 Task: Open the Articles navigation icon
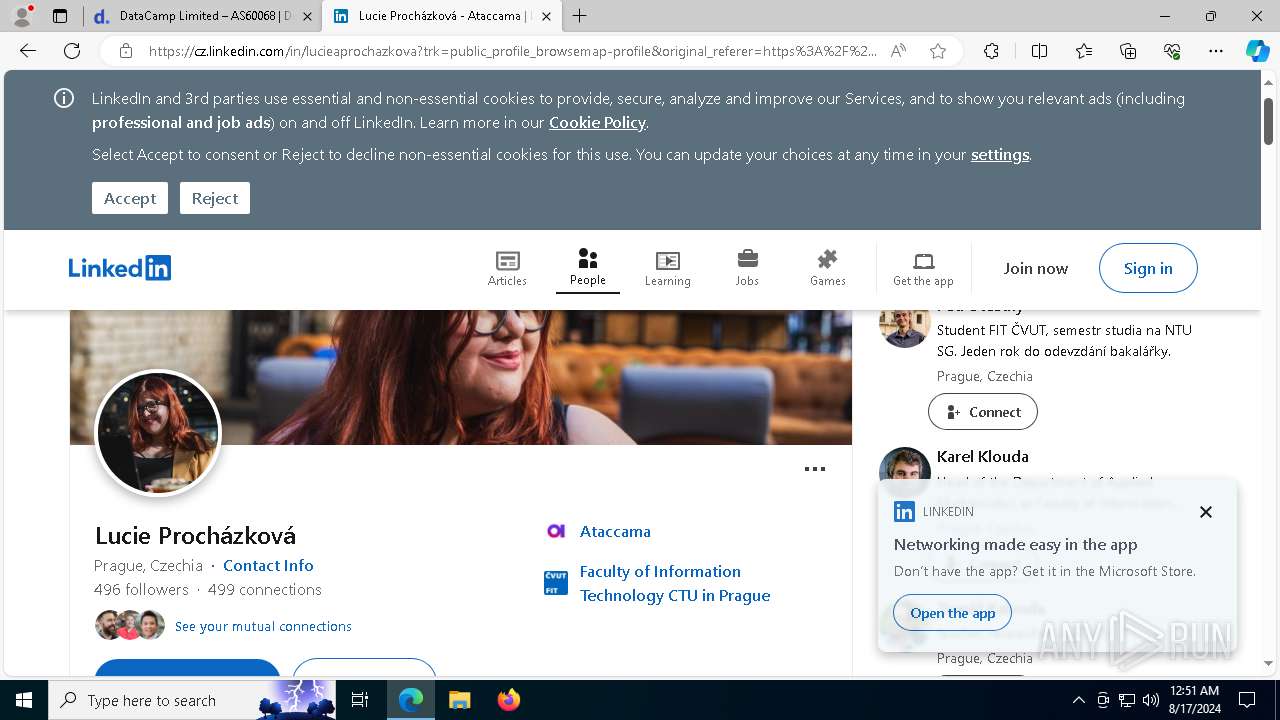click(507, 268)
